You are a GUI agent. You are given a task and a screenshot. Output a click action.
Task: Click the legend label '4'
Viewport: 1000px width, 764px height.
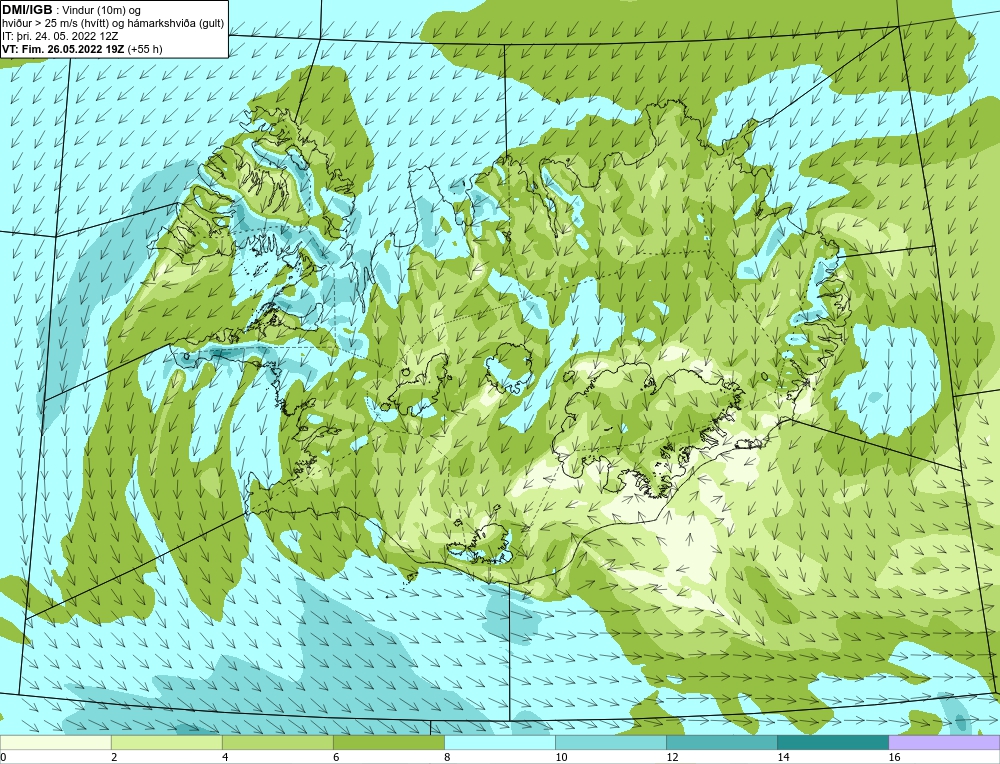225,757
